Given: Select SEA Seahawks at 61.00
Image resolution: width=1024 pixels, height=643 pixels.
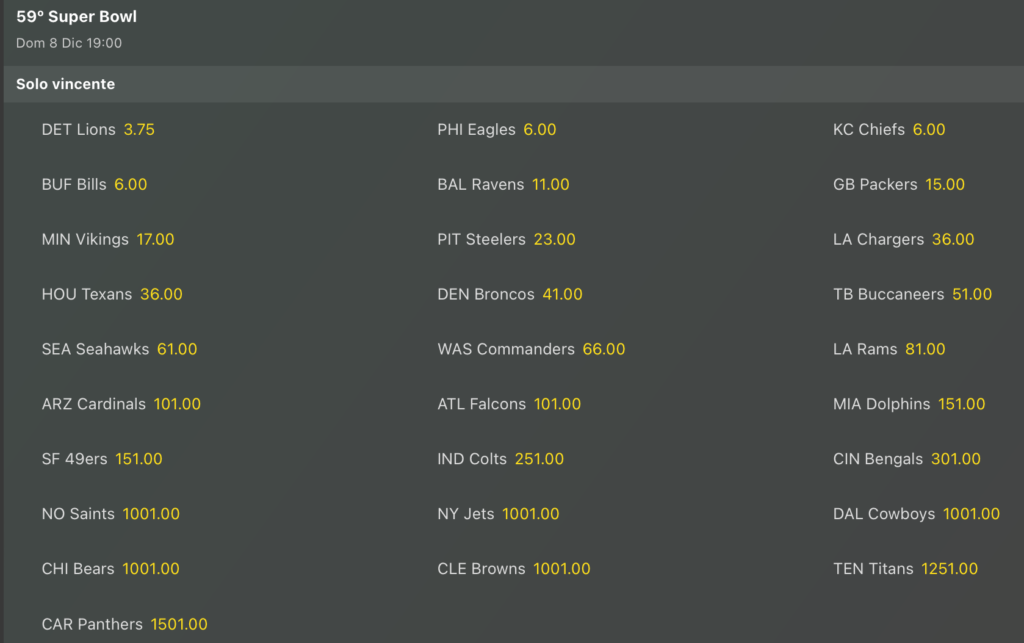Looking at the screenshot, I should pos(177,350).
